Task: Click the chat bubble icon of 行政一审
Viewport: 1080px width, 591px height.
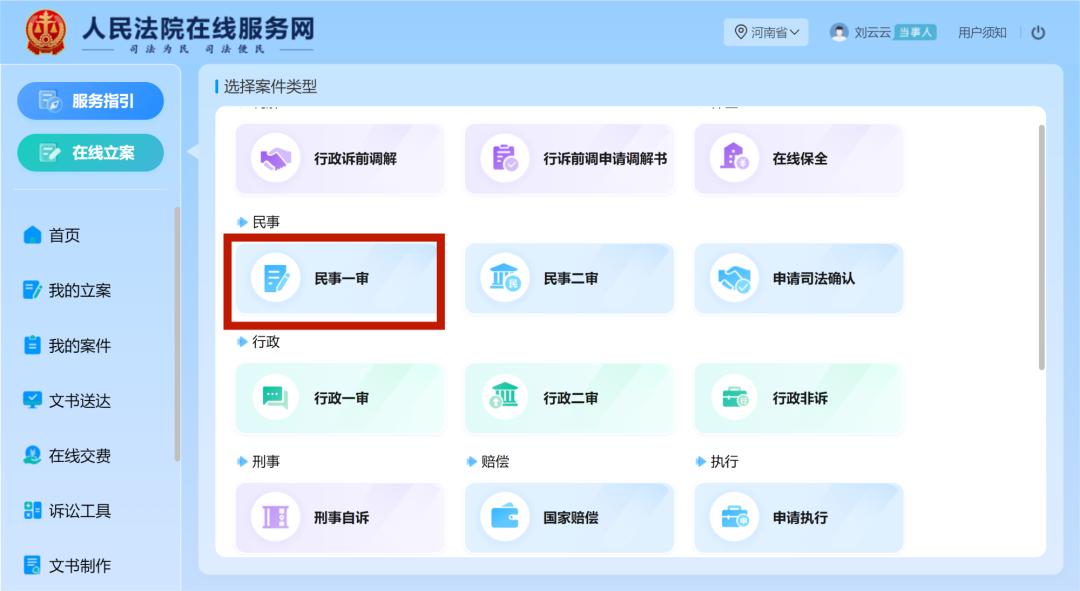Action: (276, 398)
